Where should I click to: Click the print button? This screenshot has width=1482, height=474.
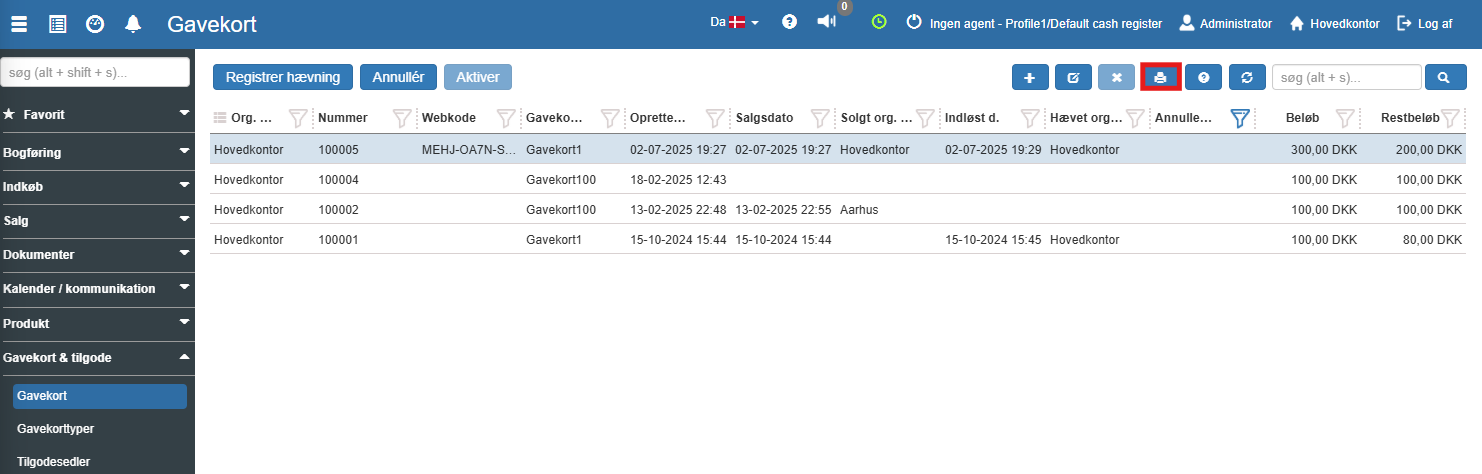(x=1160, y=77)
